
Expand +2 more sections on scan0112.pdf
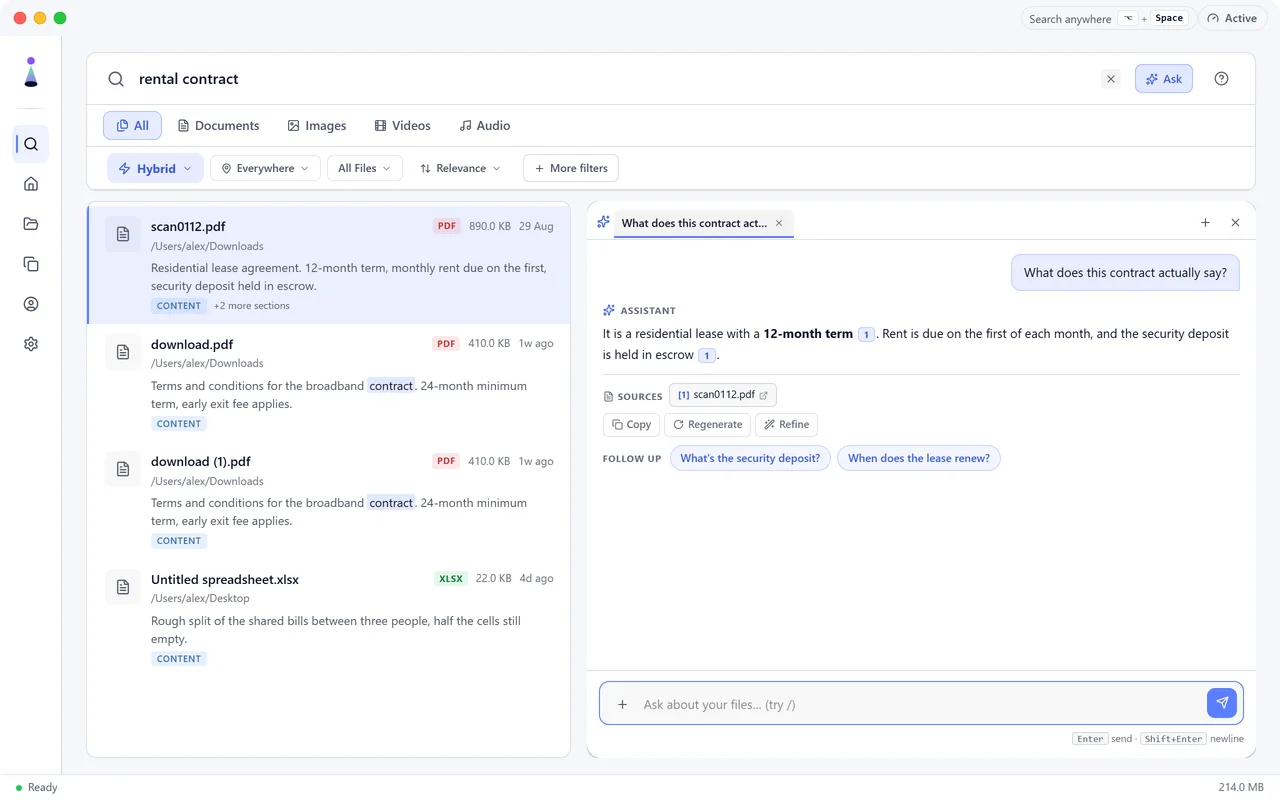pos(251,306)
